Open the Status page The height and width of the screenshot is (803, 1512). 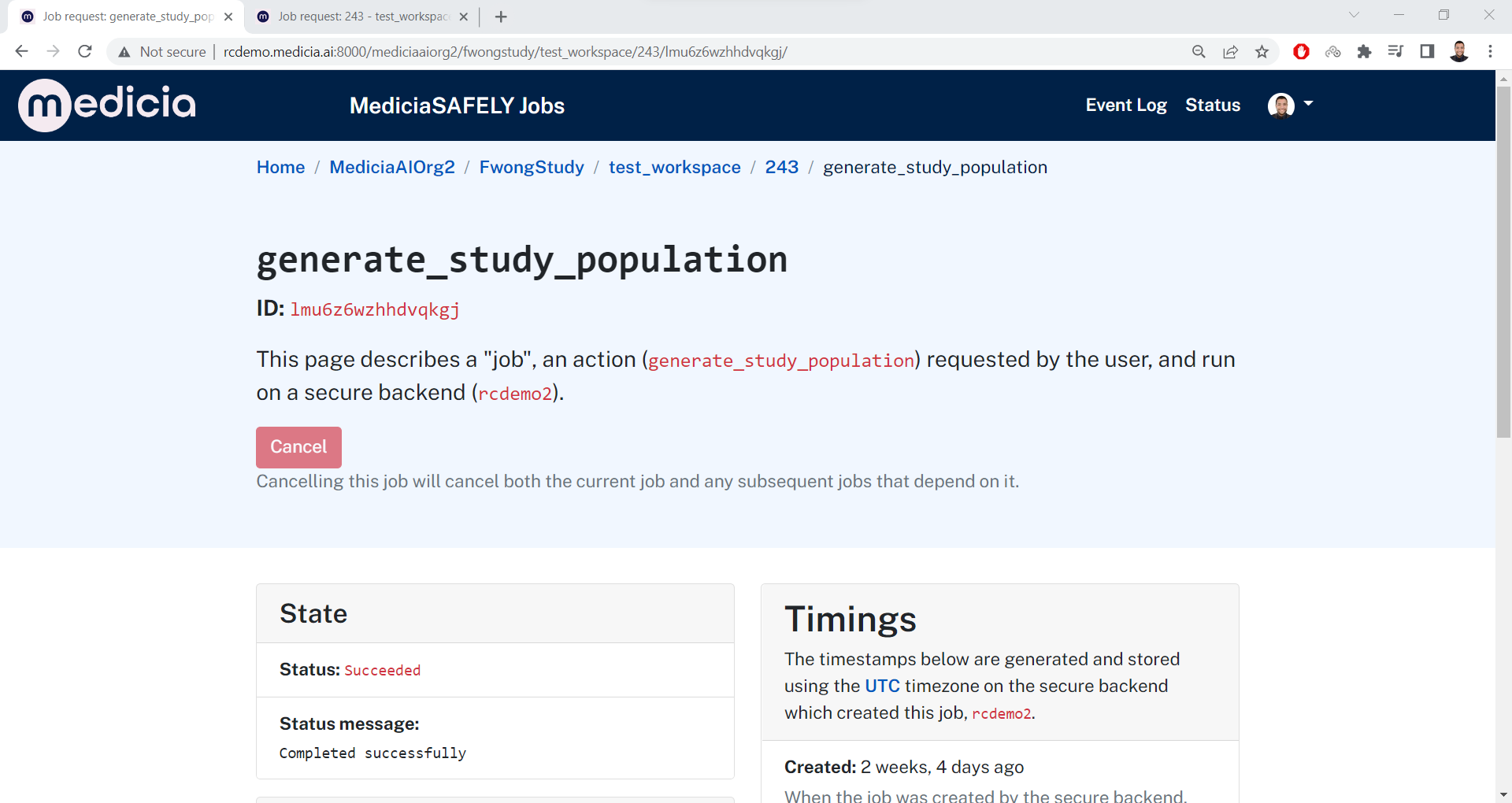(1213, 105)
